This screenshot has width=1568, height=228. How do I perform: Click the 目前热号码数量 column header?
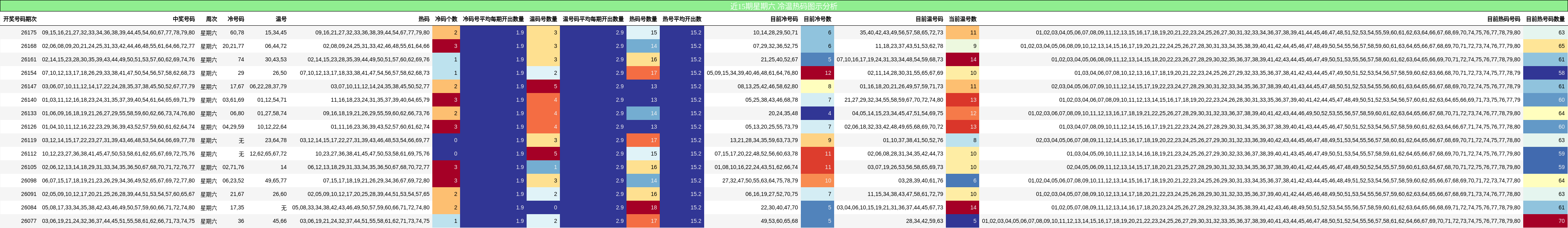click(1545, 19)
